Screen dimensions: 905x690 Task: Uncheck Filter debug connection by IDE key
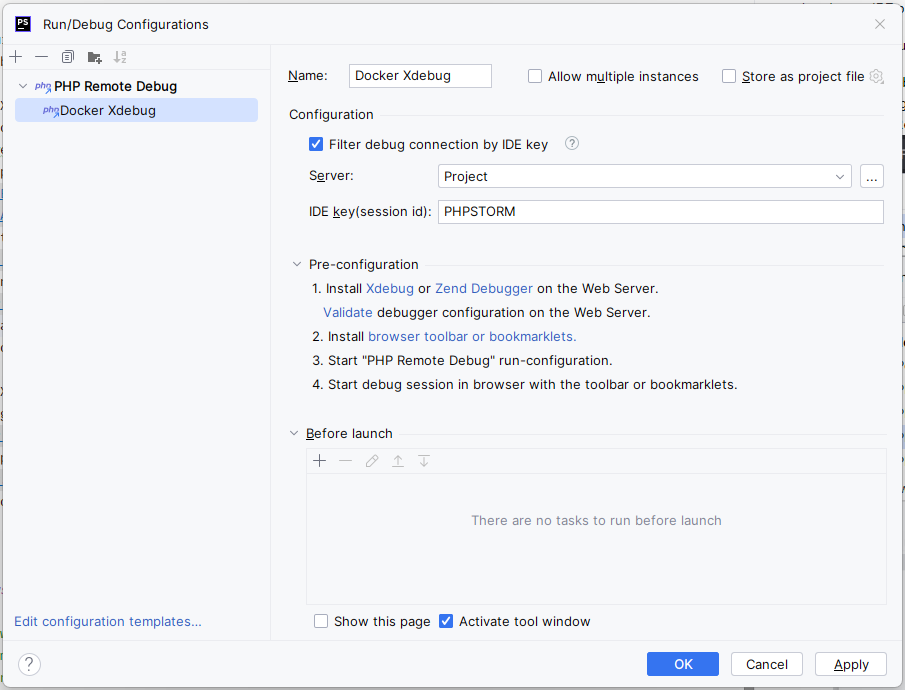pos(316,144)
